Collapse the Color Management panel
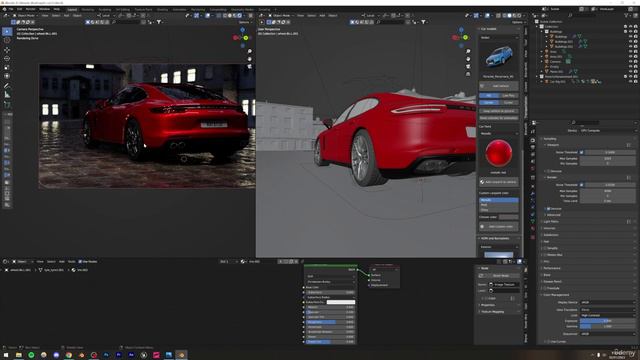The height and width of the screenshot is (360, 640). [555, 295]
